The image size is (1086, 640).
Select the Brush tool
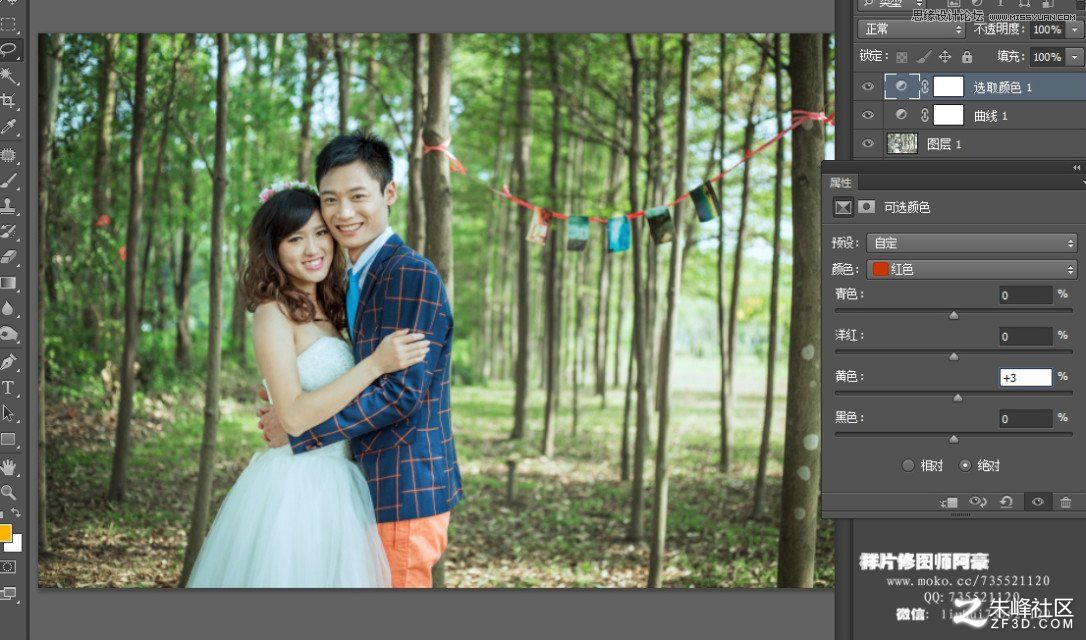coord(8,180)
